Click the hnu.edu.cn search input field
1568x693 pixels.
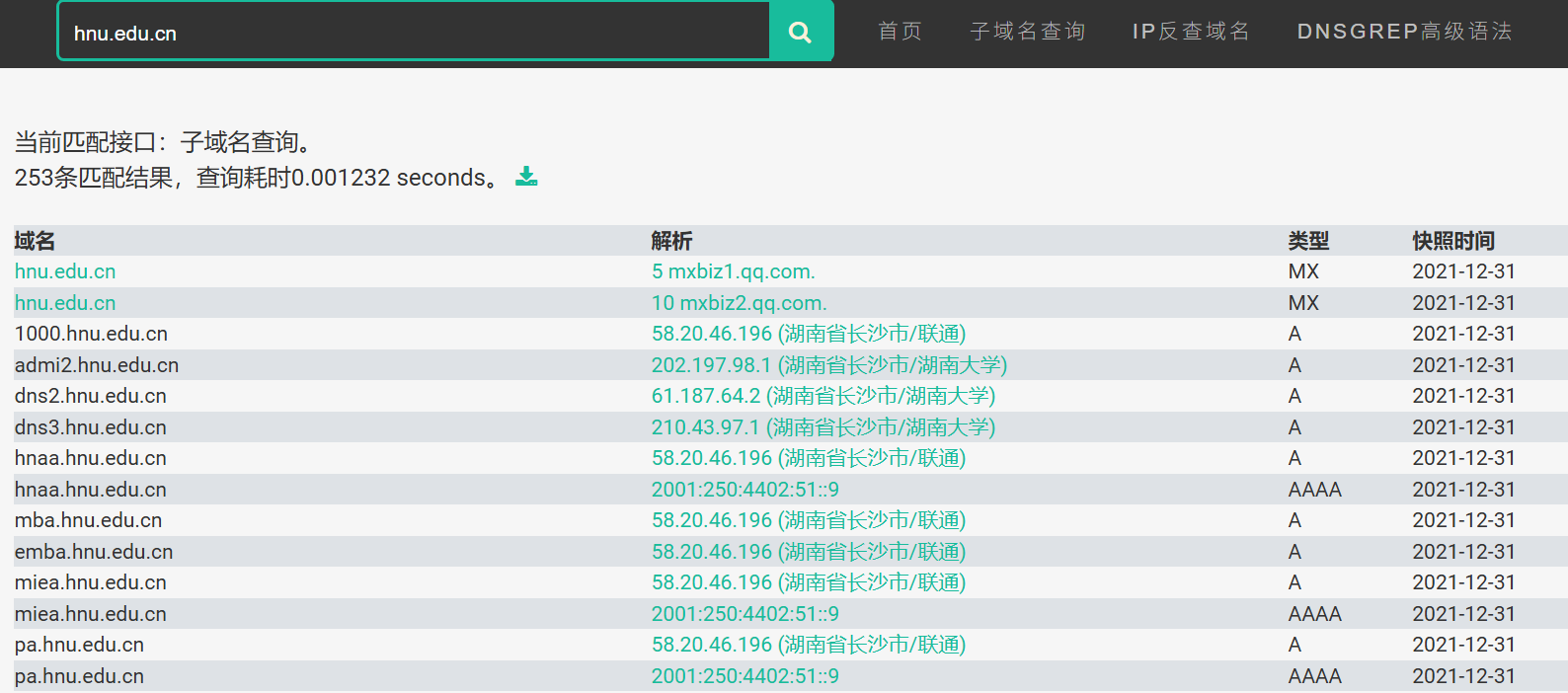pyautogui.click(x=415, y=33)
